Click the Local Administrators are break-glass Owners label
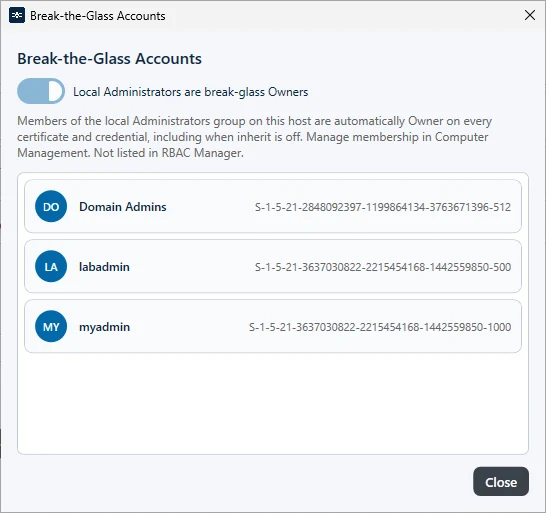 pyautogui.click(x=190, y=92)
